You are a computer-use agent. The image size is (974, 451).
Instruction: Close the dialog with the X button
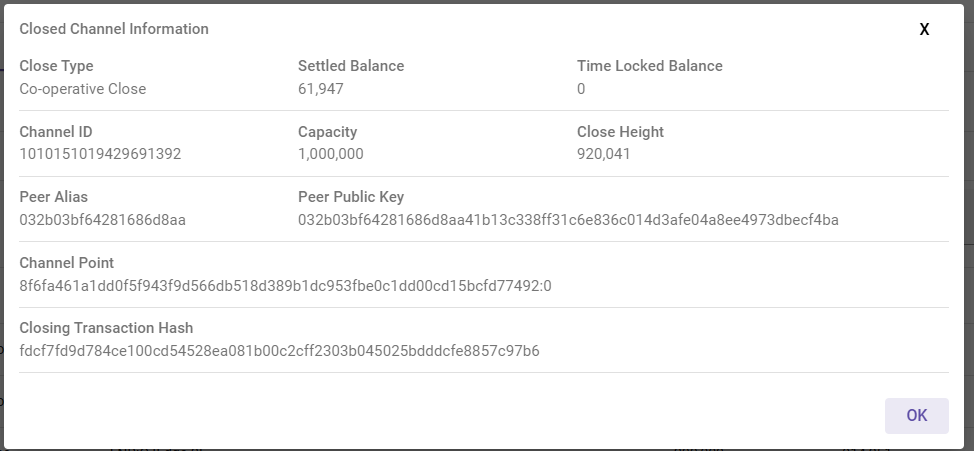[x=924, y=30]
